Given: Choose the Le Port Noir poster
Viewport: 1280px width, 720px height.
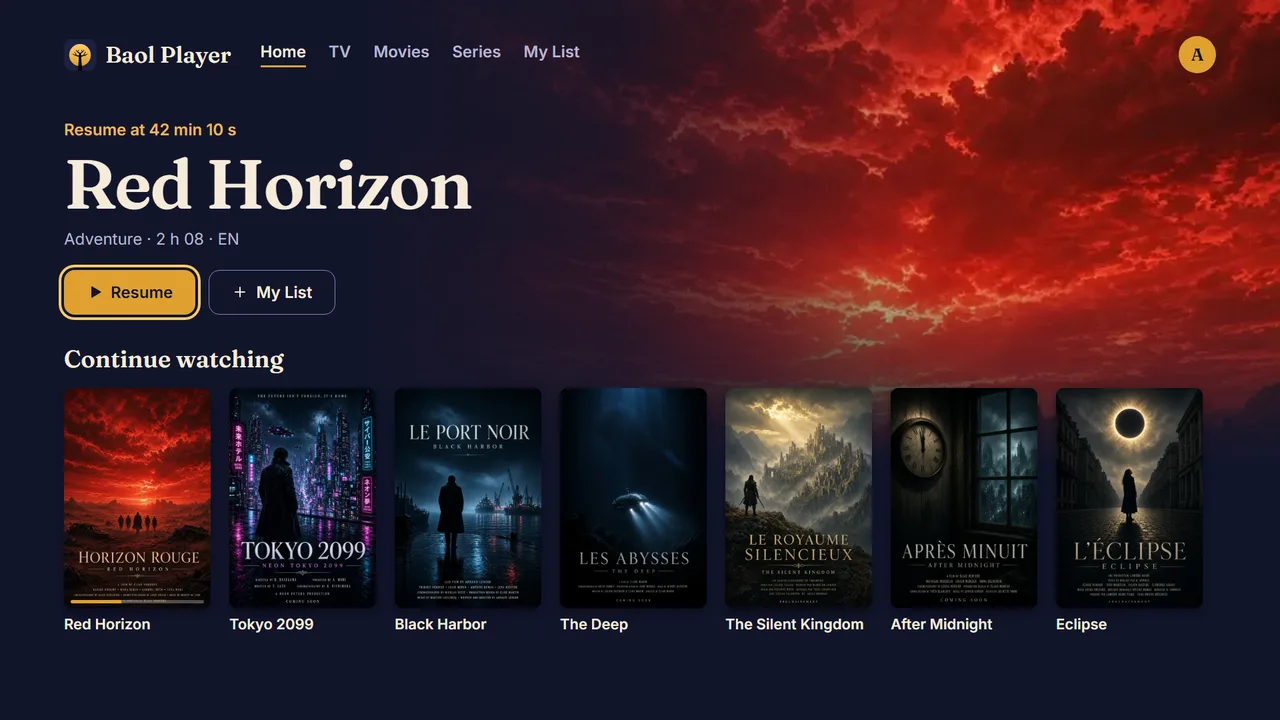Looking at the screenshot, I should (468, 498).
